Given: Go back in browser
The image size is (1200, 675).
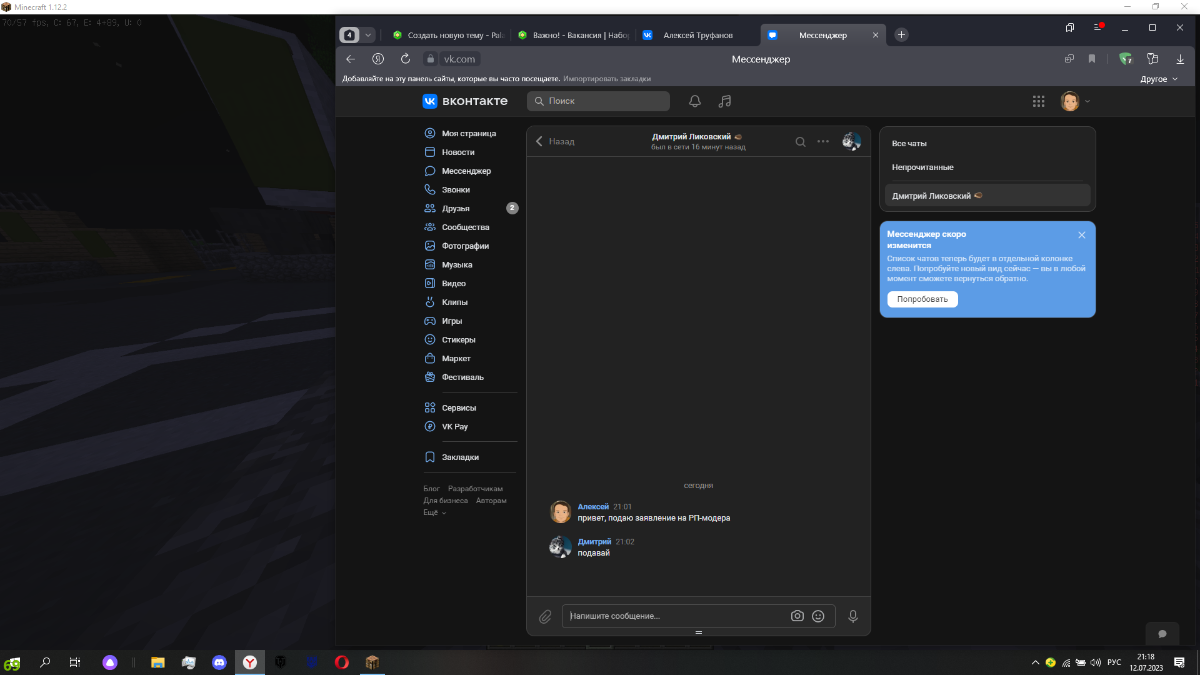Looking at the screenshot, I should click(350, 59).
